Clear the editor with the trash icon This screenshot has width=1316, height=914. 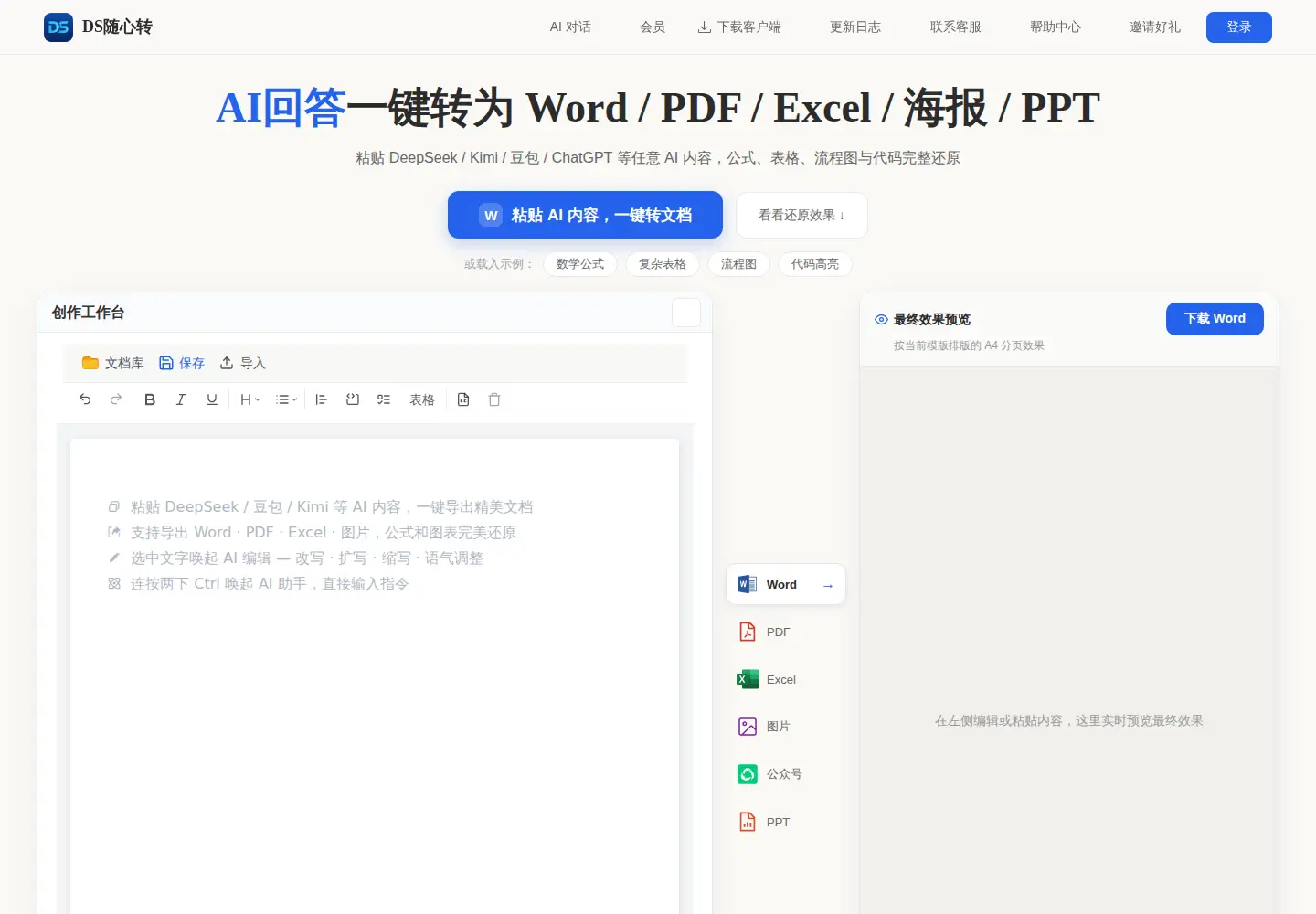tap(494, 399)
